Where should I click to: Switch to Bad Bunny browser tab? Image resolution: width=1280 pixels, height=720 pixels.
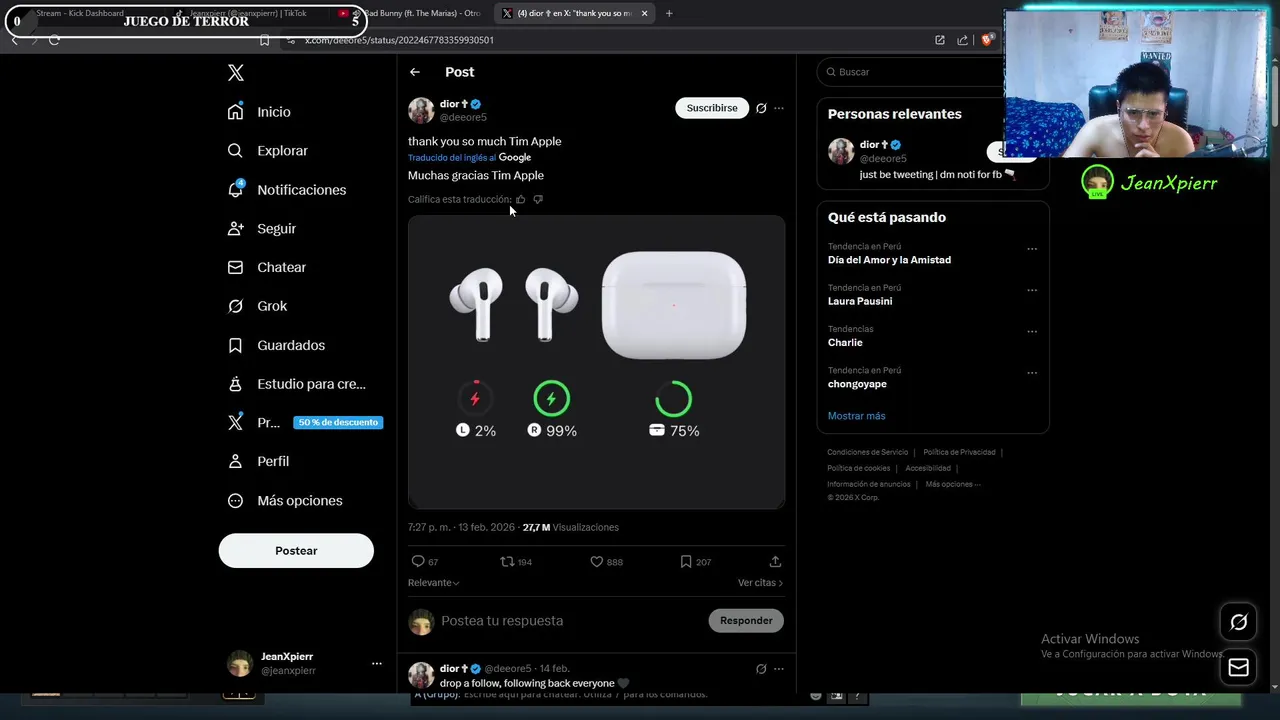click(412, 13)
